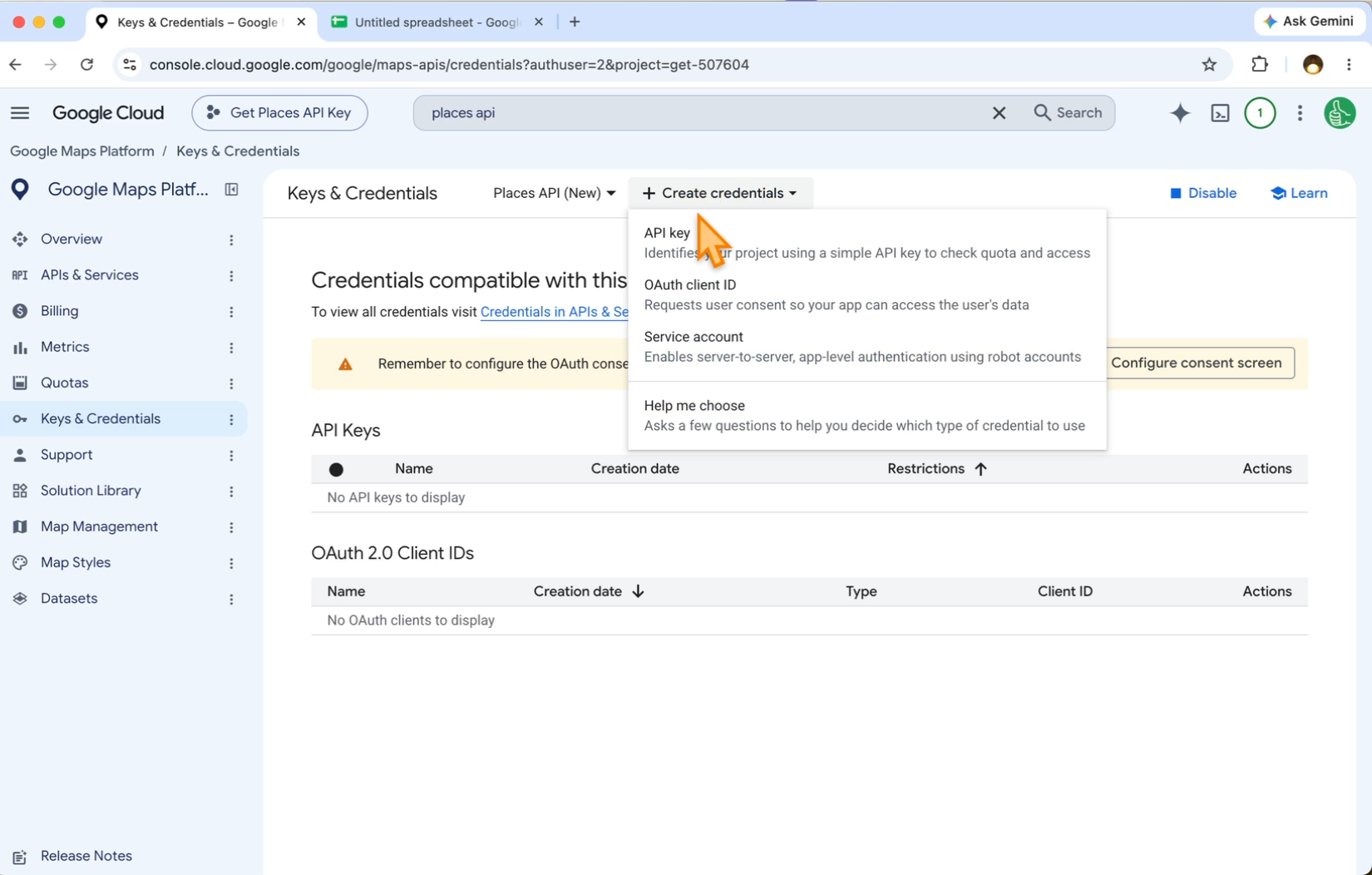Choose Service account option
This screenshot has height=875, width=1372.
pyautogui.click(x=866, y=347)
